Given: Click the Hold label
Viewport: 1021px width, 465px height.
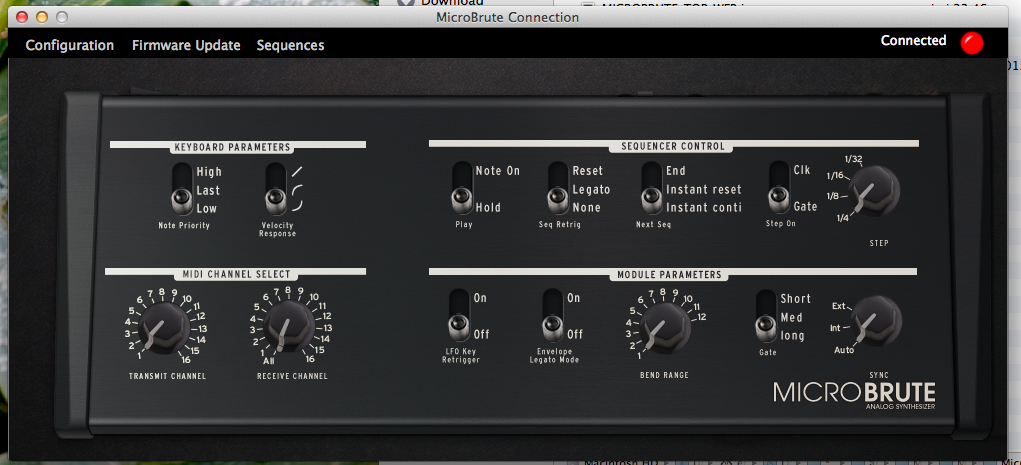Looking at the screenshot, I should coord(488,207).
